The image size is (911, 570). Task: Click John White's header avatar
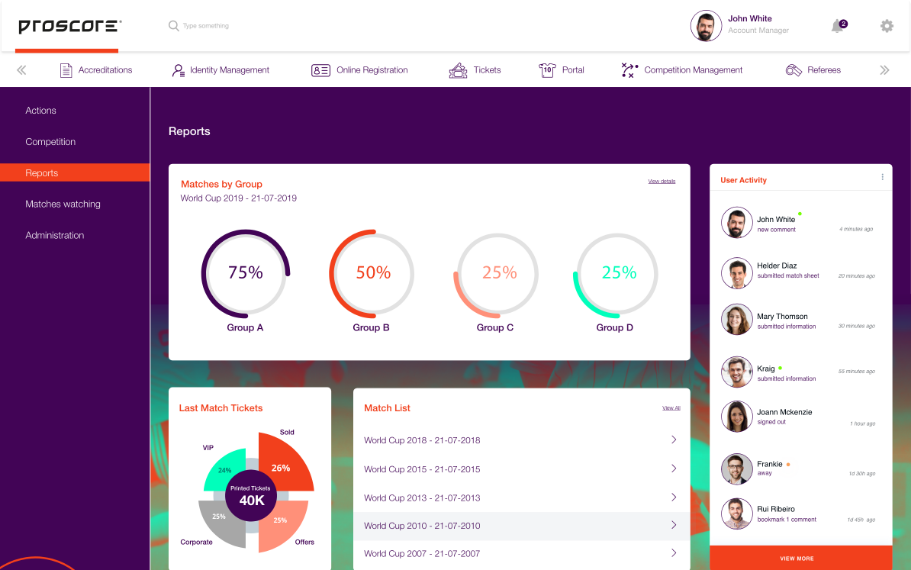[x=706, y=26]
